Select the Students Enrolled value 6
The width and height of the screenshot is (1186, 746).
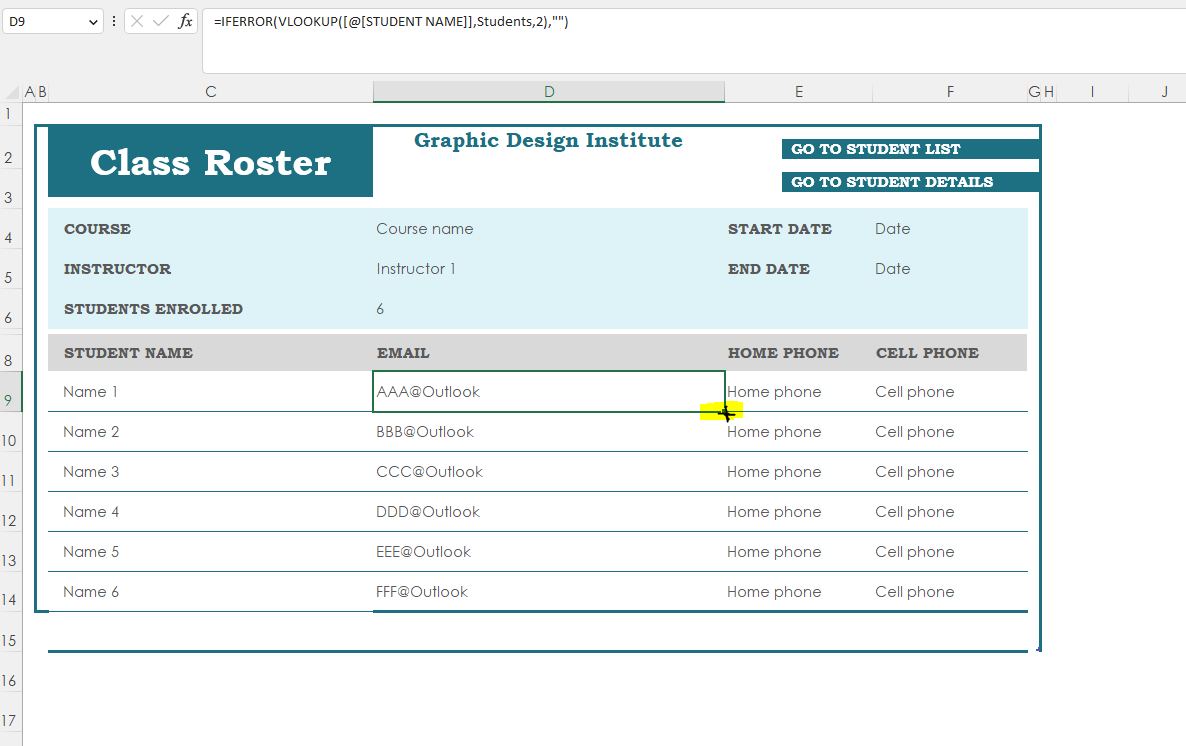(x=549, y=309)
